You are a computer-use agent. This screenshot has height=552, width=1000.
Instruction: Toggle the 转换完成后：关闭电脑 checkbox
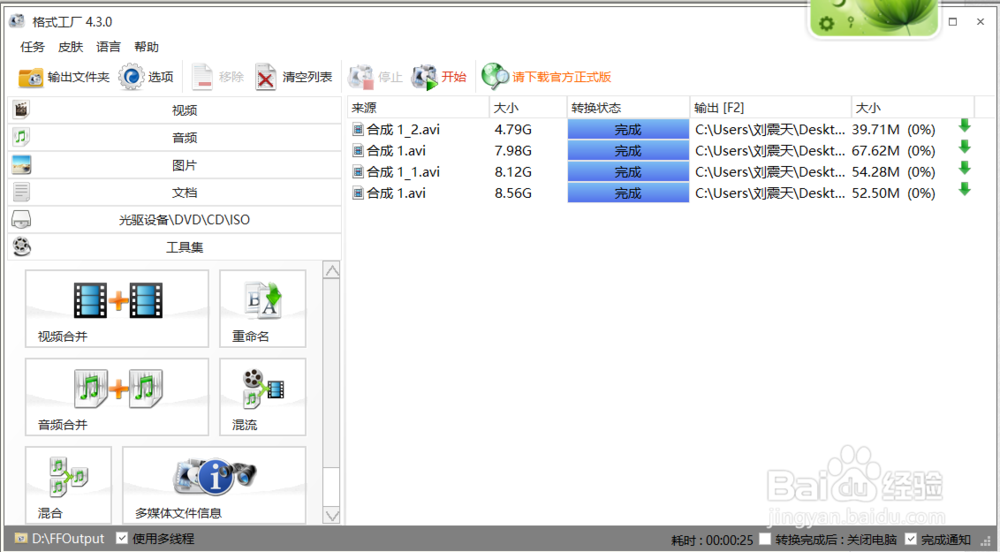[765, 539]
